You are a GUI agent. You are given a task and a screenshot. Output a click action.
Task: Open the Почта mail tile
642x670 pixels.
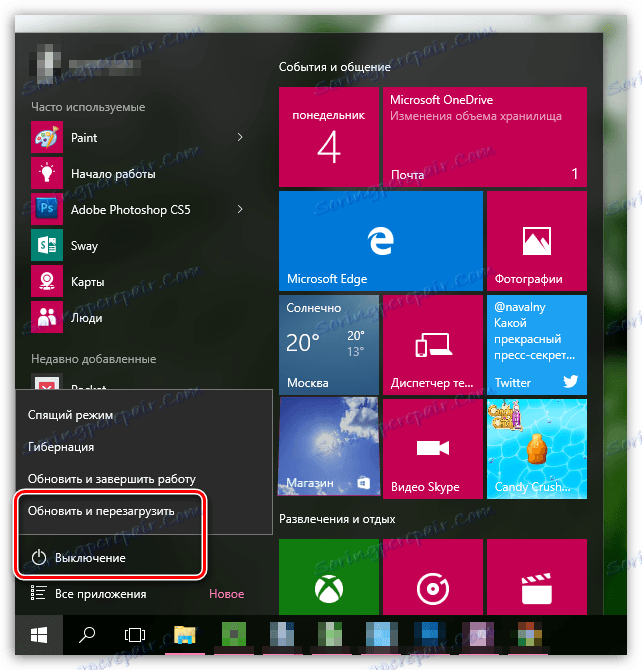485,137
